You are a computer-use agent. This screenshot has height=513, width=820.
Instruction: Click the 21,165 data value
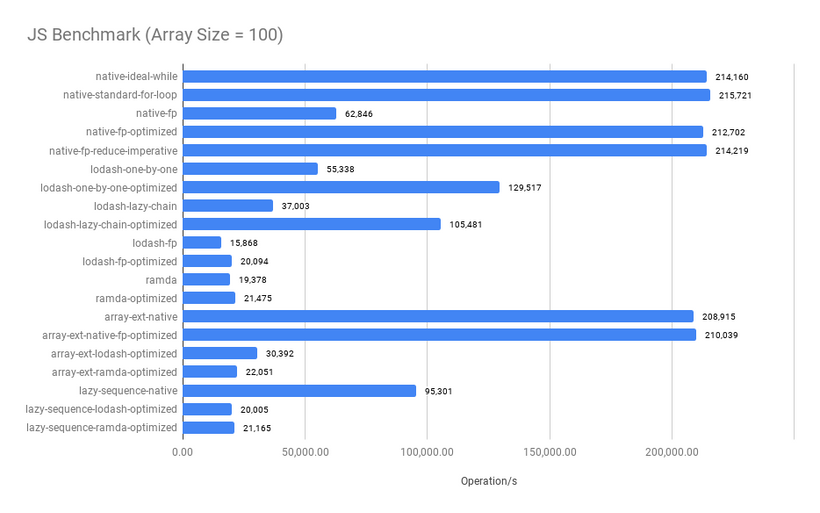(257, 428)
